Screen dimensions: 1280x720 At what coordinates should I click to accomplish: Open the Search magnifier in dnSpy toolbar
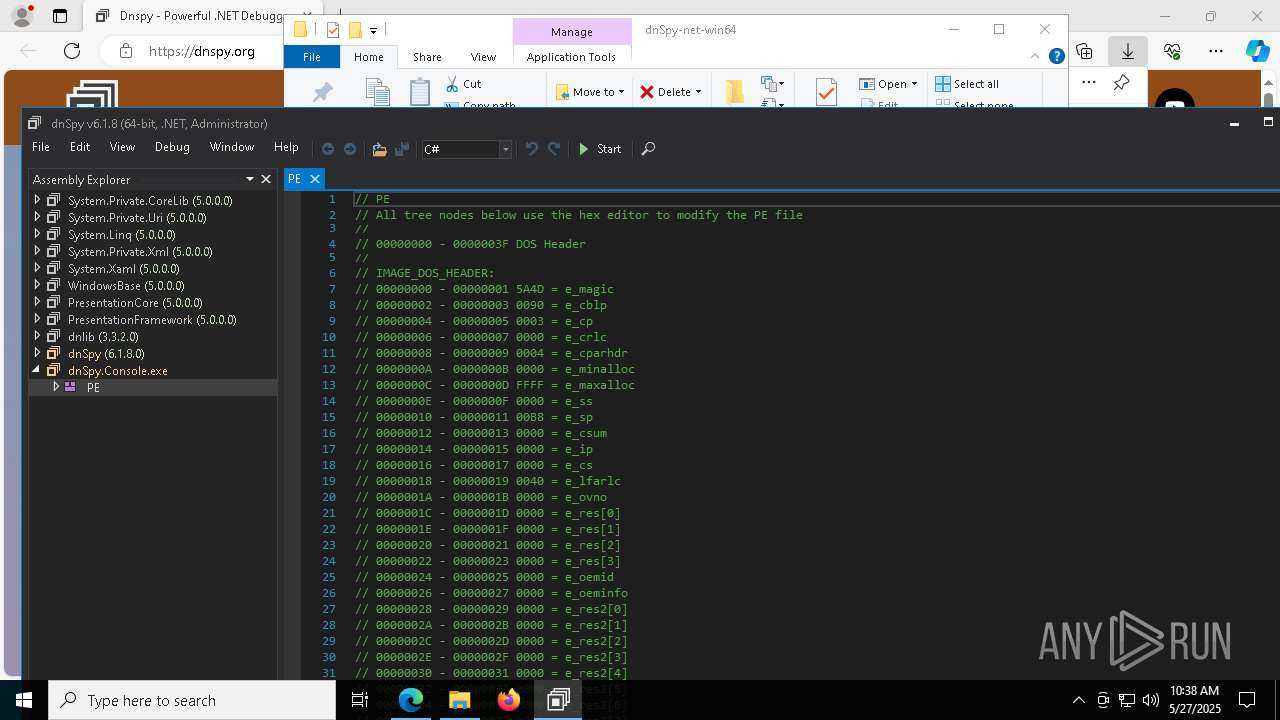pyautogui.click(x=648, y=149)
